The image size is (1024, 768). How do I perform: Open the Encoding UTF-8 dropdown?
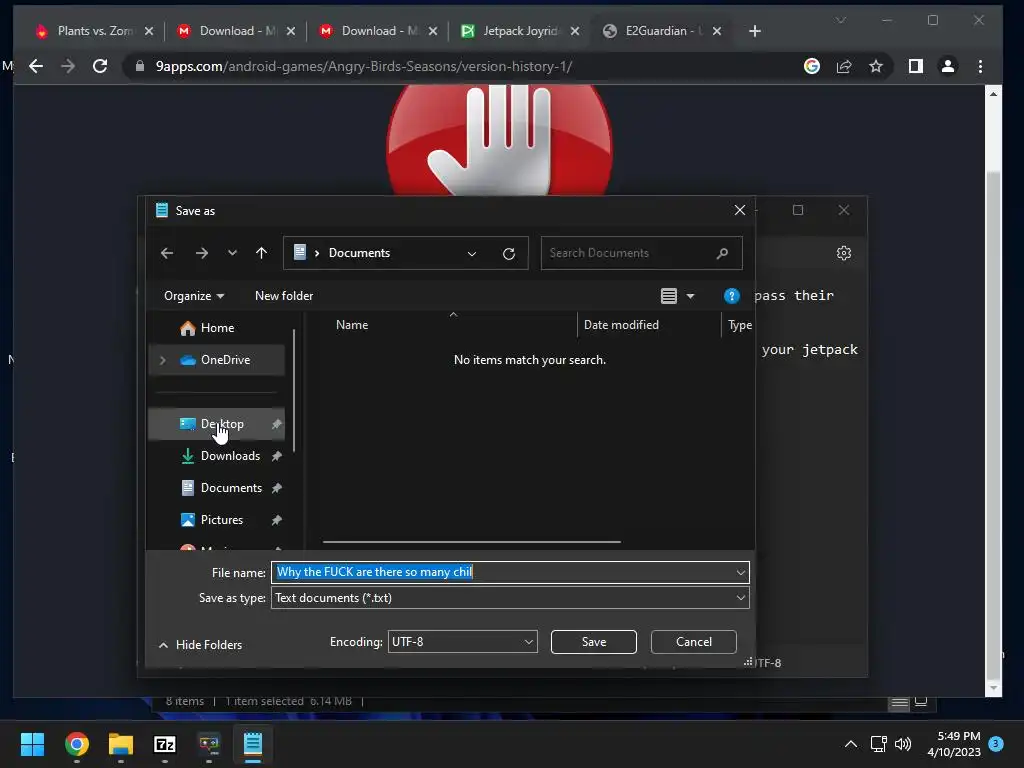coord(462,642)
